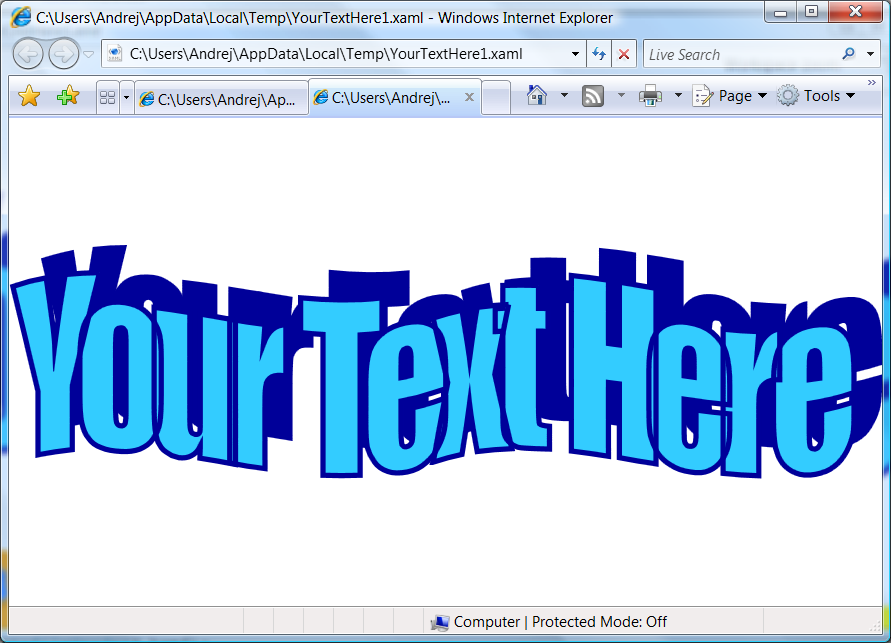Expand the Print options dropdown arrow
Viewport: 891px width, 643px height.
(678, 95)
